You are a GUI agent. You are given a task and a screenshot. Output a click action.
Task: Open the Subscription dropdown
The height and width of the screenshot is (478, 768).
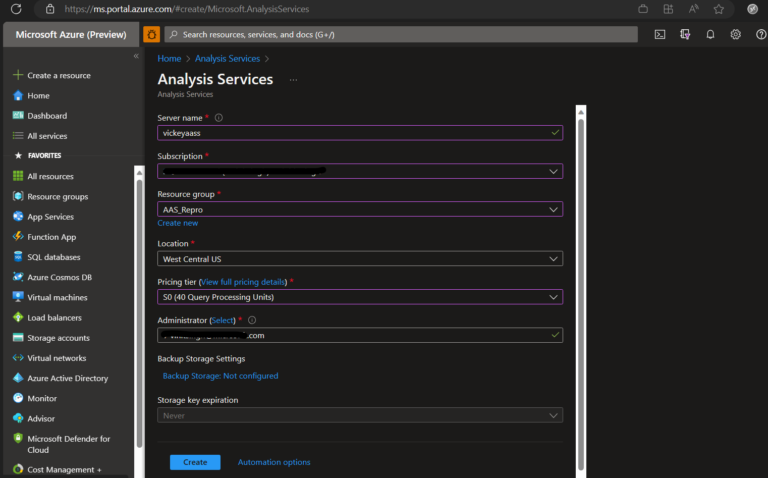coord(360,171)
